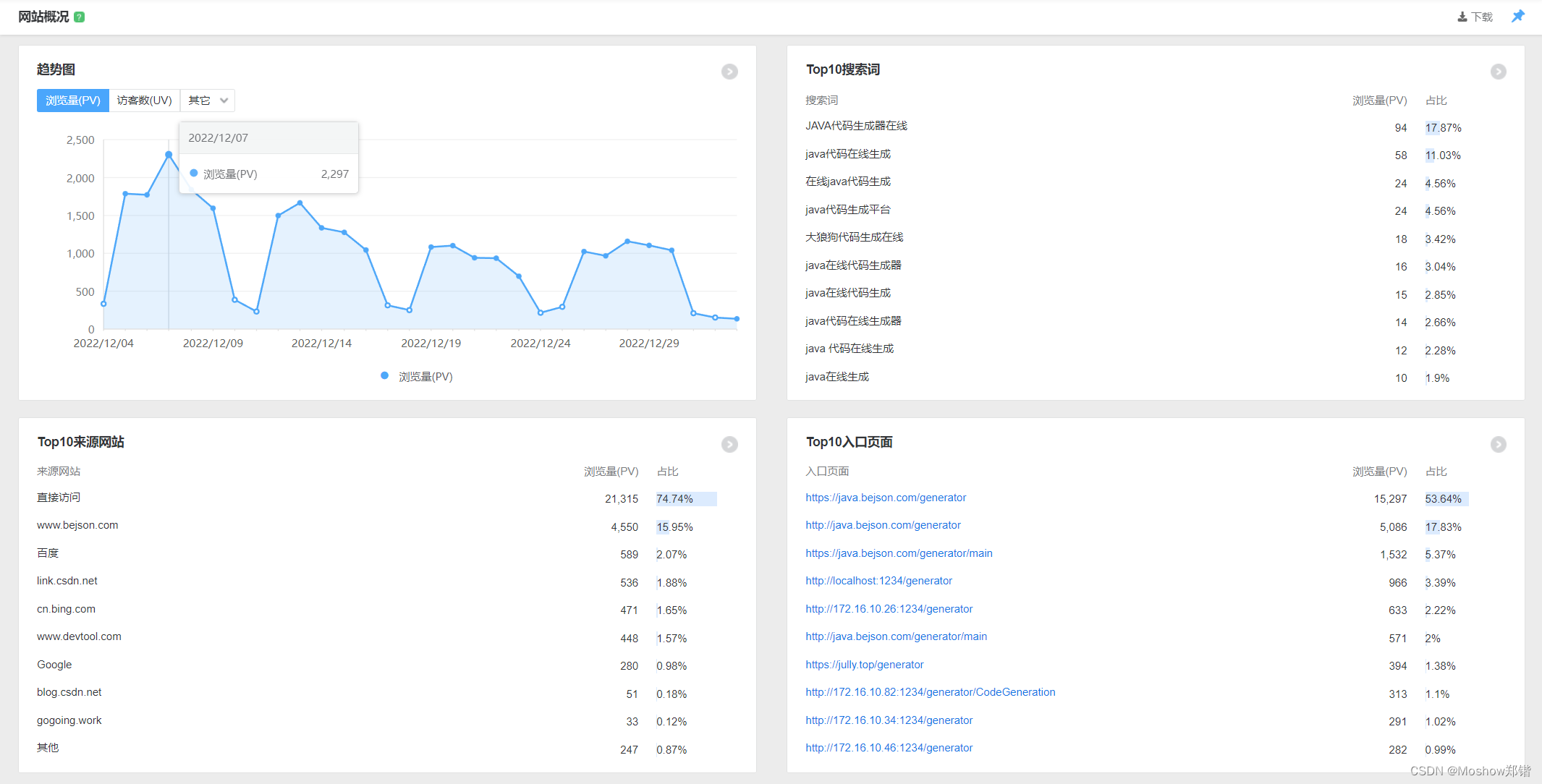
Task: Click the 53.64% share bar in 入口页面
Action: pyautogui.click(x=1446, y=499)
